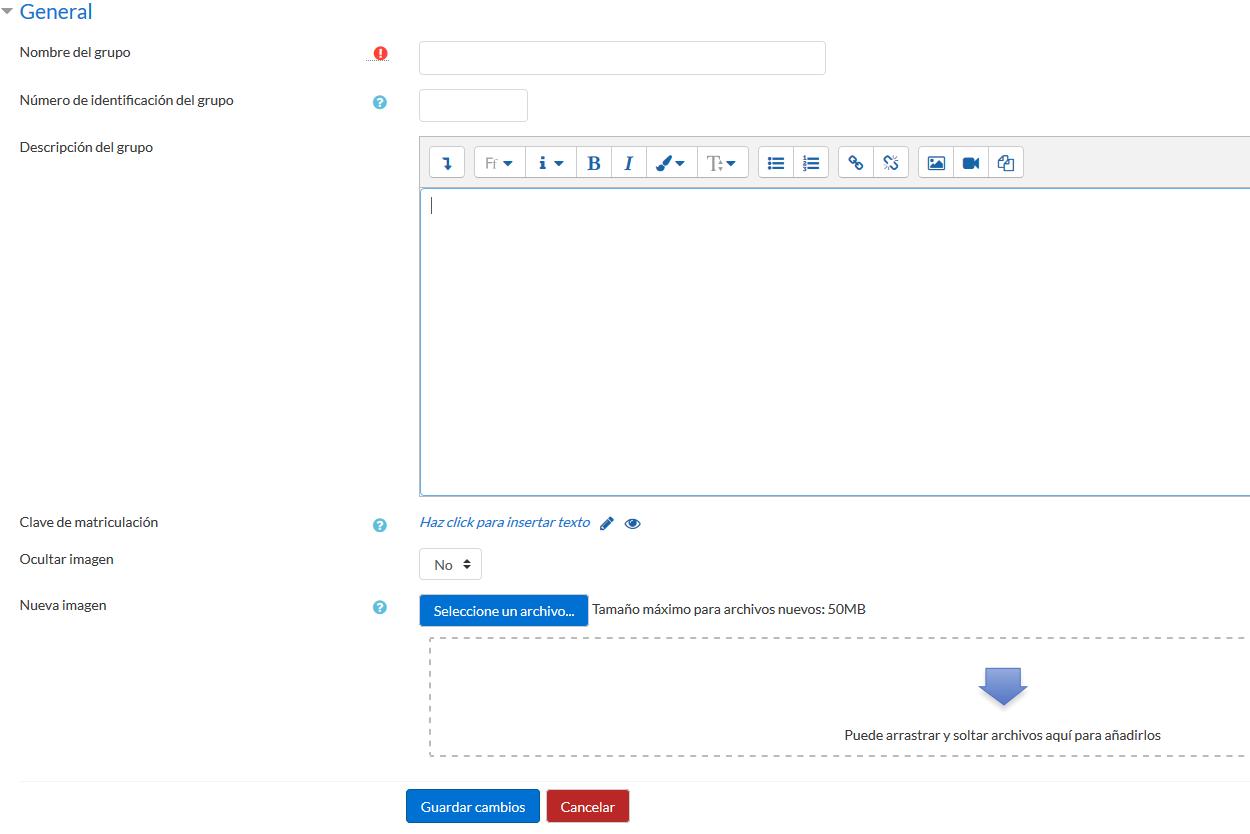Click the pencil icon to edit enrolment key
This screenshot has height=834, width=1250.
pos(607,523)
